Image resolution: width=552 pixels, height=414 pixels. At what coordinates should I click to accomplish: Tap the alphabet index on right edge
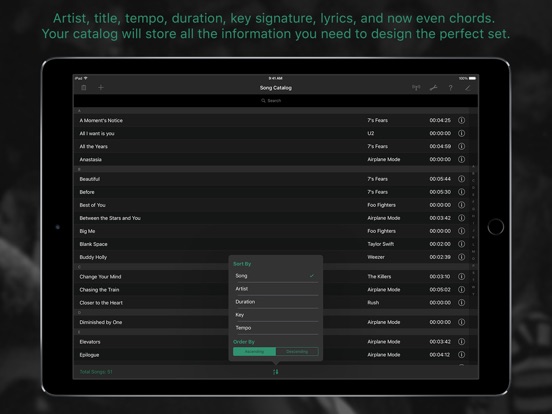click(473, 230)
